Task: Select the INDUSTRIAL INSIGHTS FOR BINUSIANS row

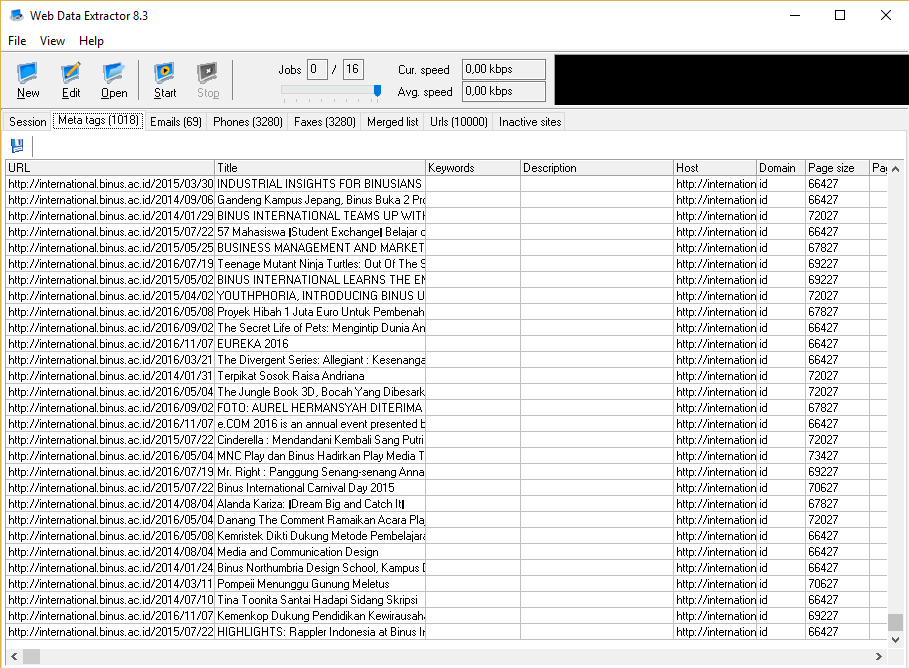Action: pyautogui.click(x=446, y=184)
